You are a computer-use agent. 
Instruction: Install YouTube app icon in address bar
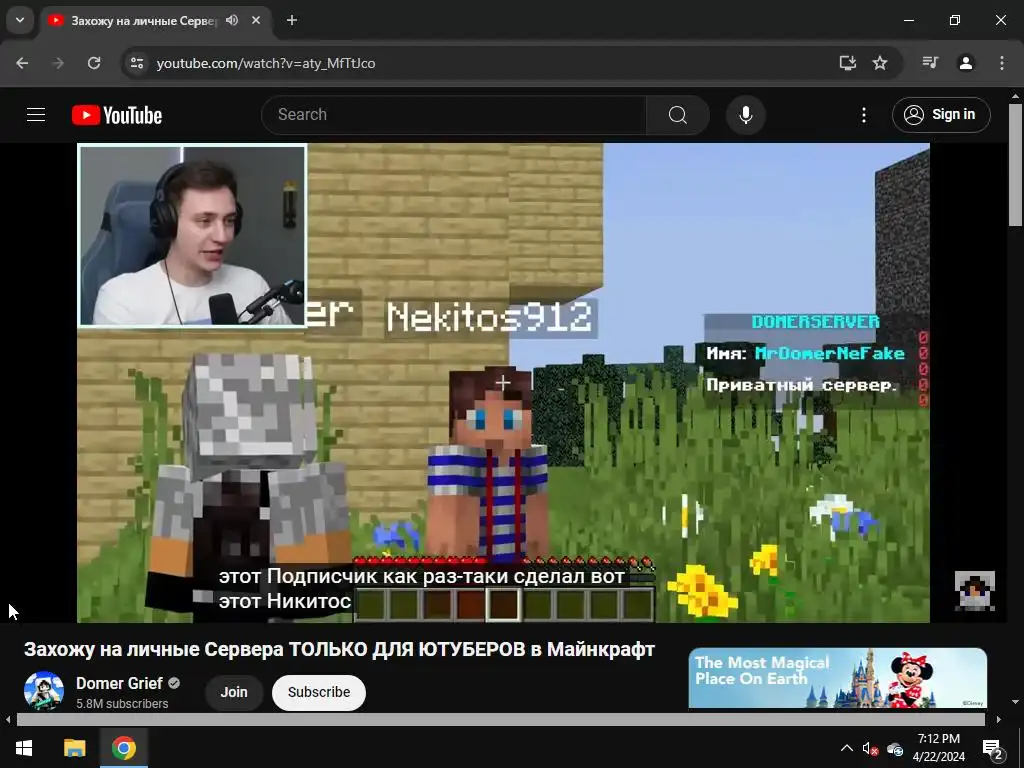[848, 63]
